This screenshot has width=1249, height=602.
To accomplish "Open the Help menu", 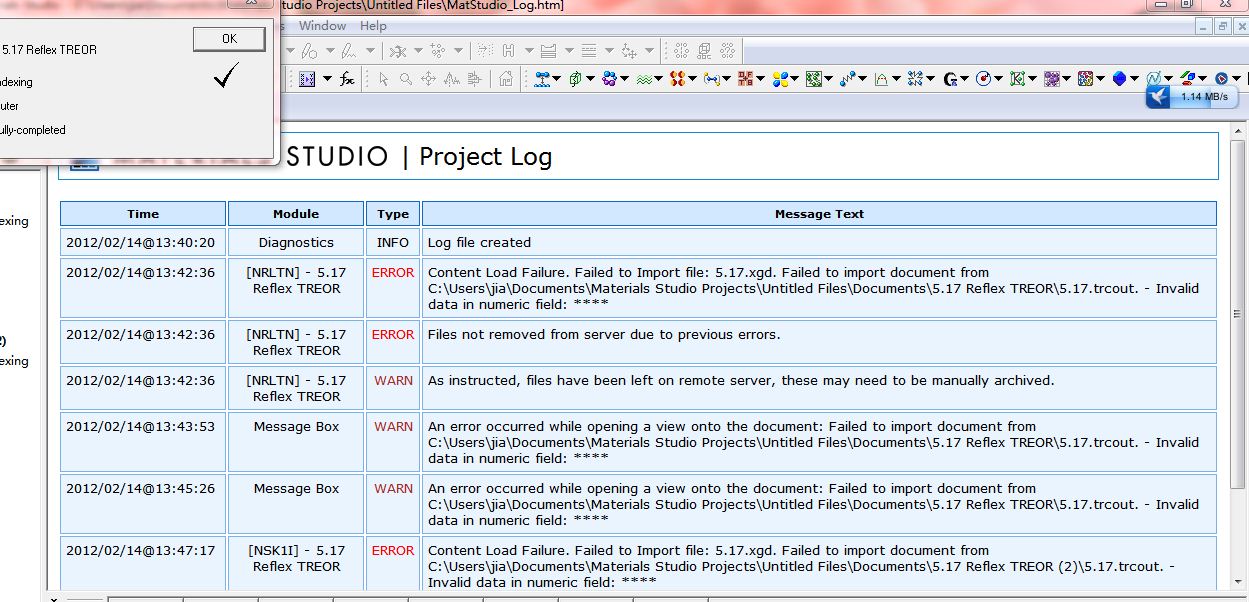I will [x=373, y=26].
